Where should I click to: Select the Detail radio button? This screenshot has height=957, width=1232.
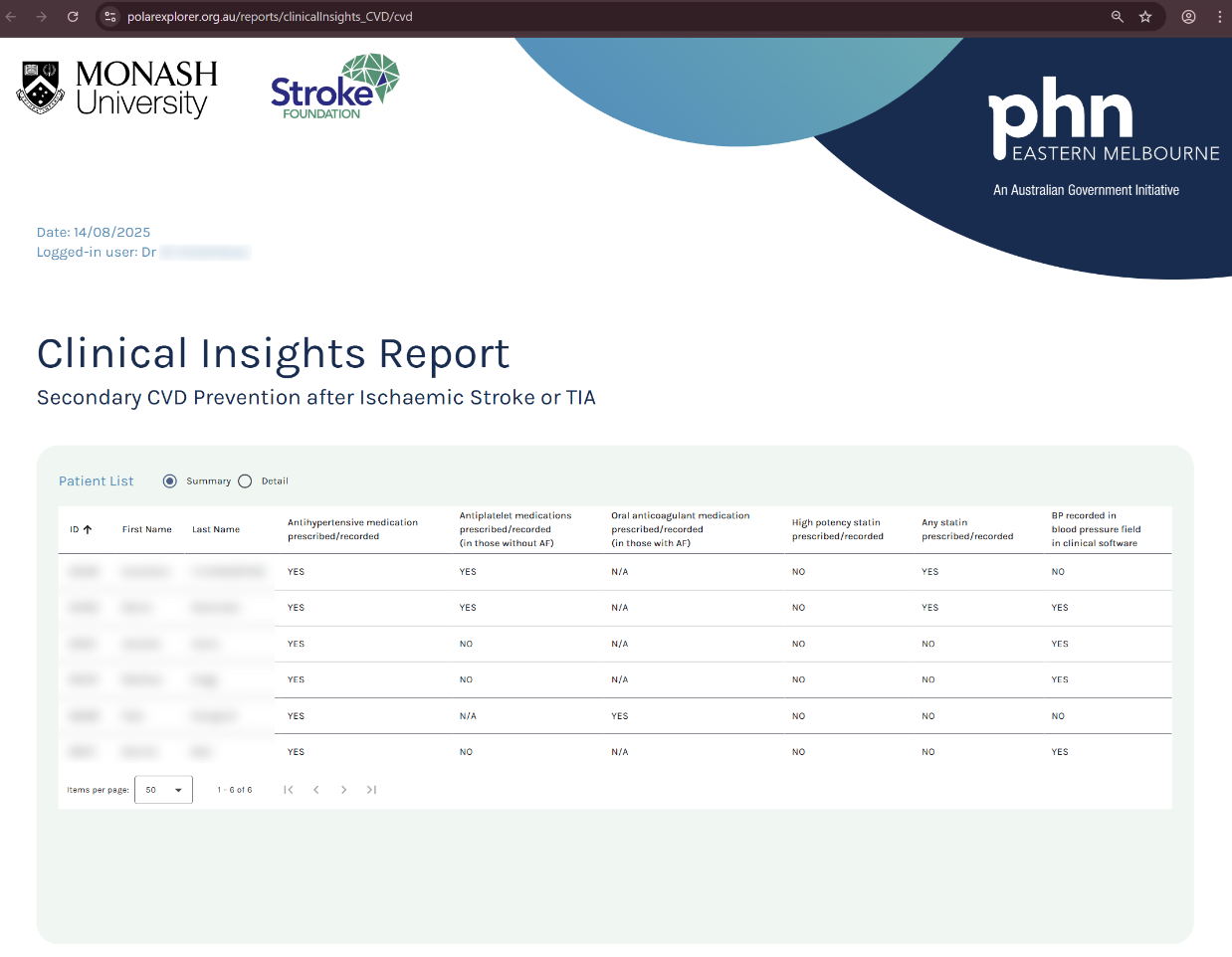(245, 481)
